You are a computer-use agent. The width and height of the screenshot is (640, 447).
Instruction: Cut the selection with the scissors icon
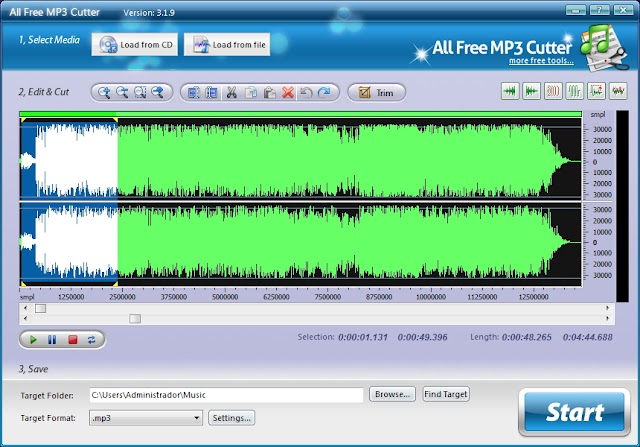(x=231, y=93)
